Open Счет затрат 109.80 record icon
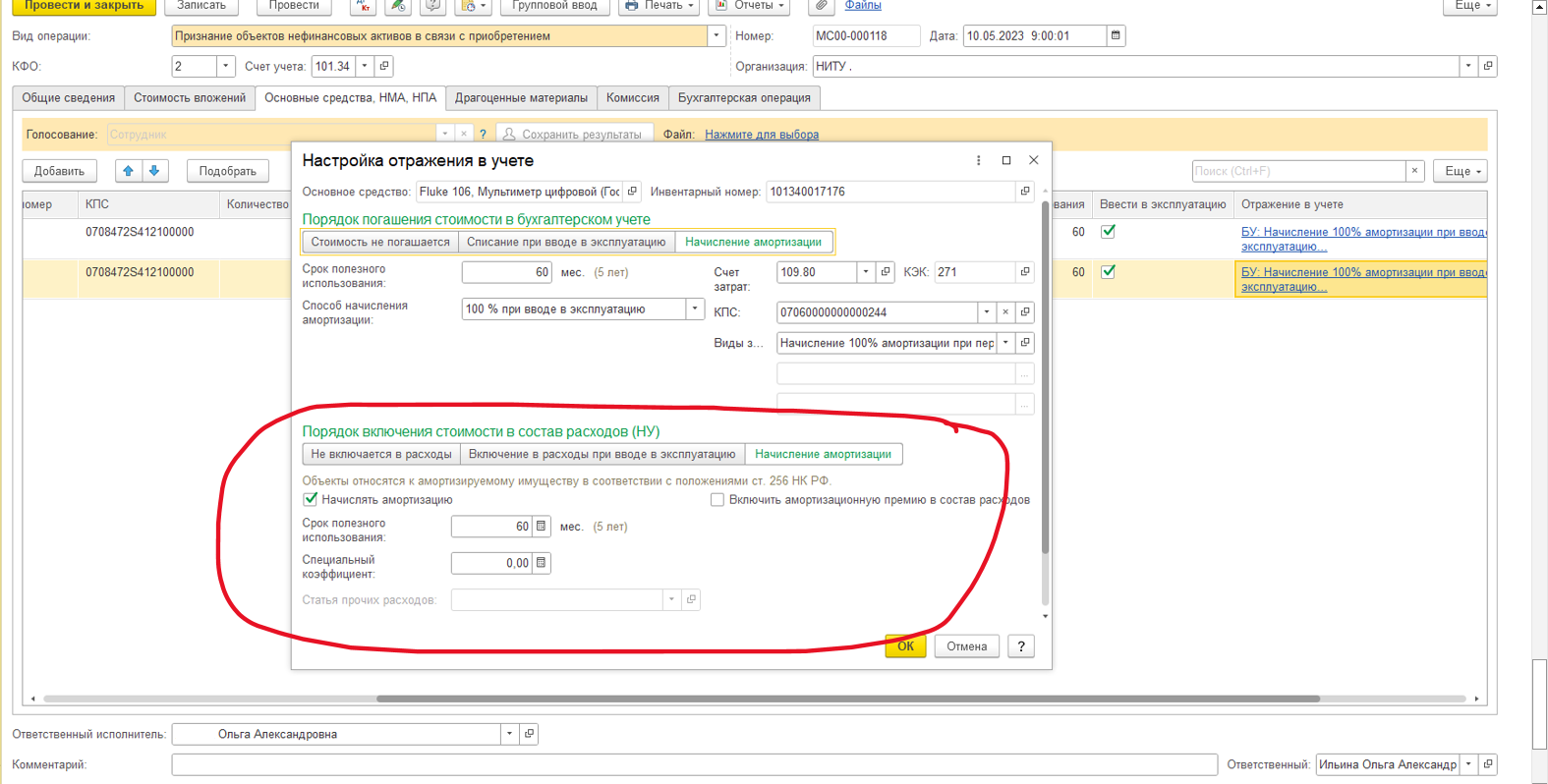Image resolution: width=1548 pixels, height=784 pixels. click(886, 272)
